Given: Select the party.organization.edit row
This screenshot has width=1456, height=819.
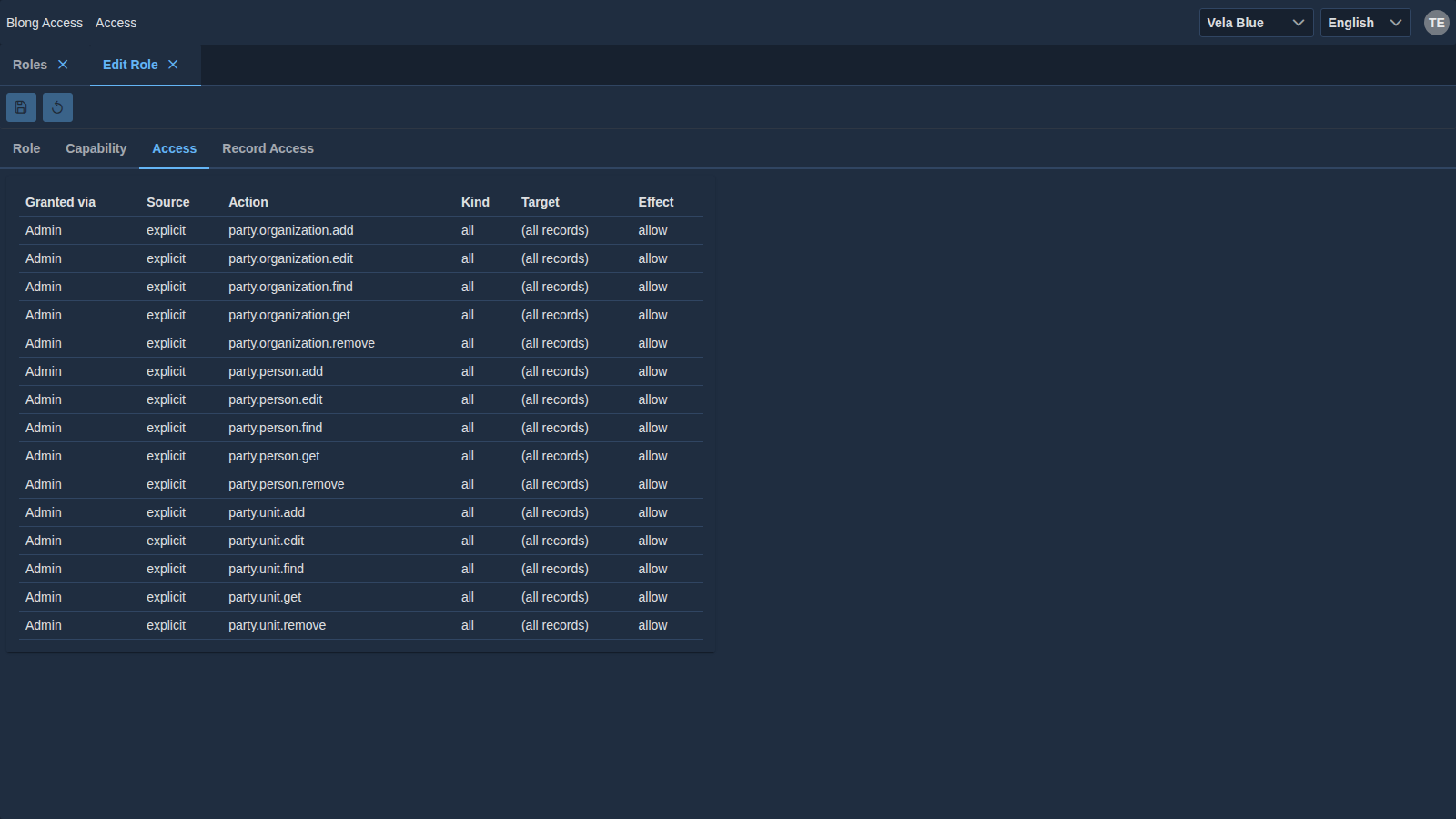Looking at the screenshot, I should [360, 258].
